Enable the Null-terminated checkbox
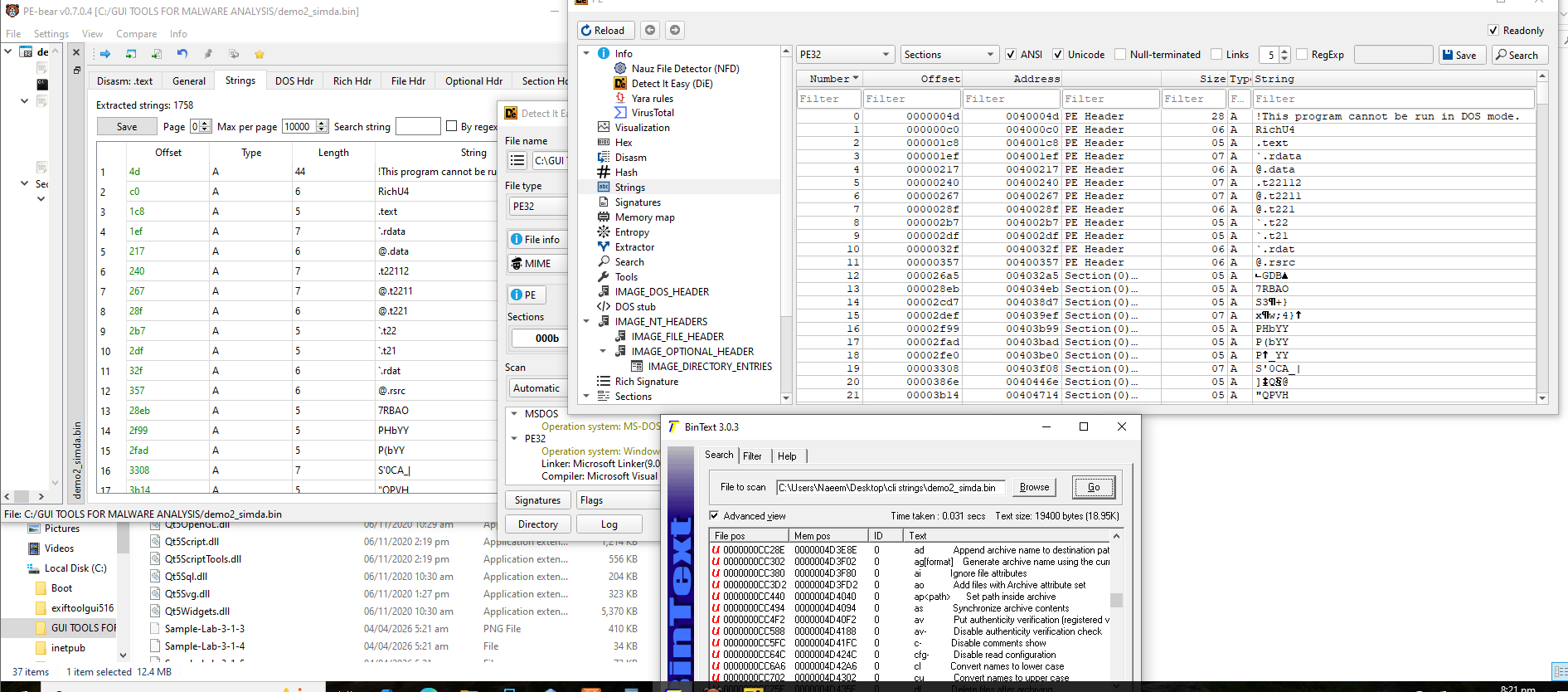Image resolution: width=1568 pixels, height=692 pixels. 1121,55
